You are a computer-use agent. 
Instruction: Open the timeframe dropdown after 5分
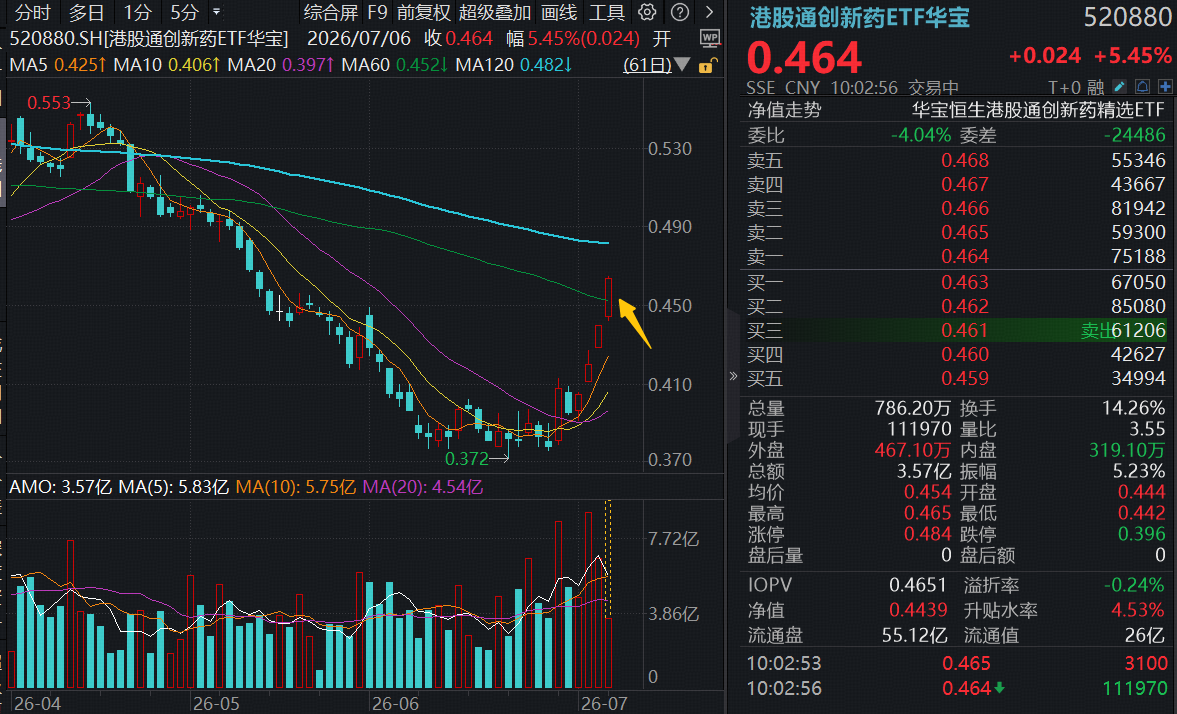[216, 12]
